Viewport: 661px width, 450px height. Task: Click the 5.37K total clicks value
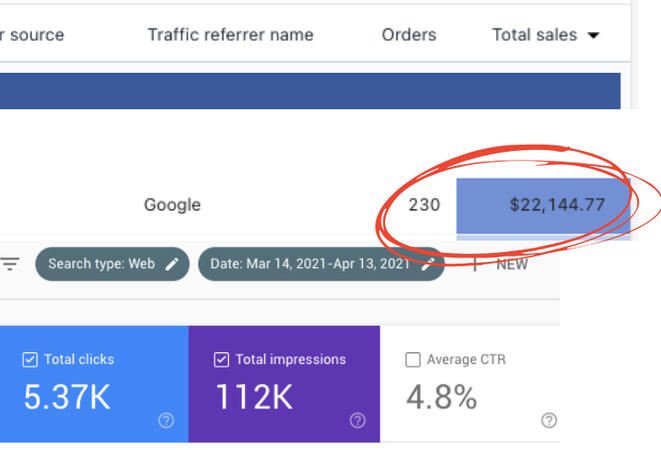coord(65,397)
